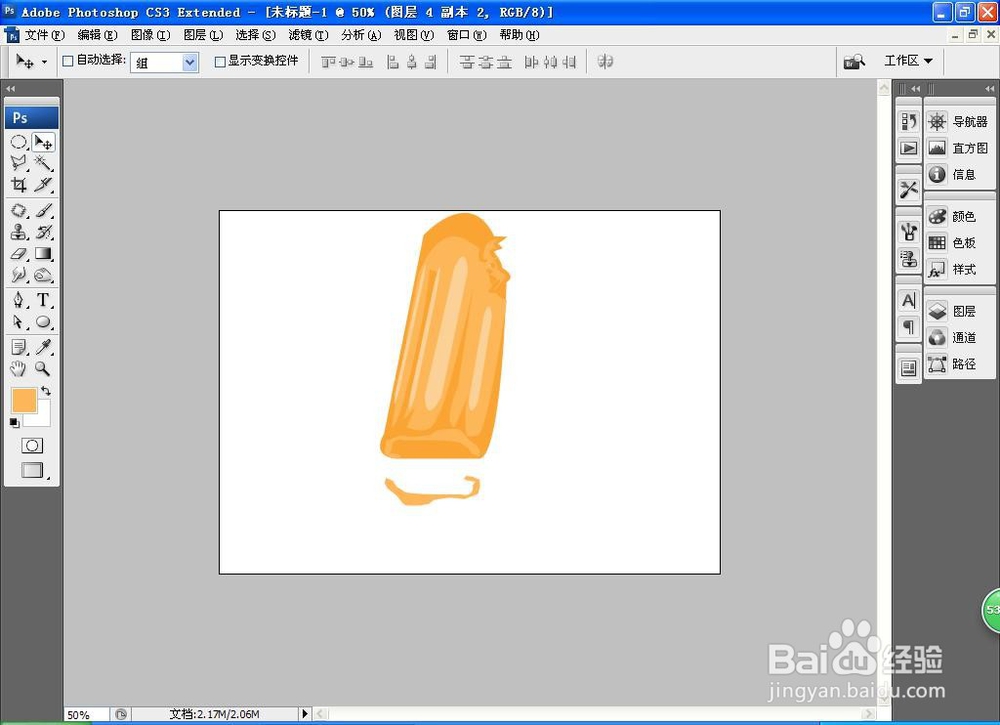Image resolution: width=1000 pixels, height=725 pixels.
Task: Enable the 显示变换控件 checkbox
Action: 220,61
